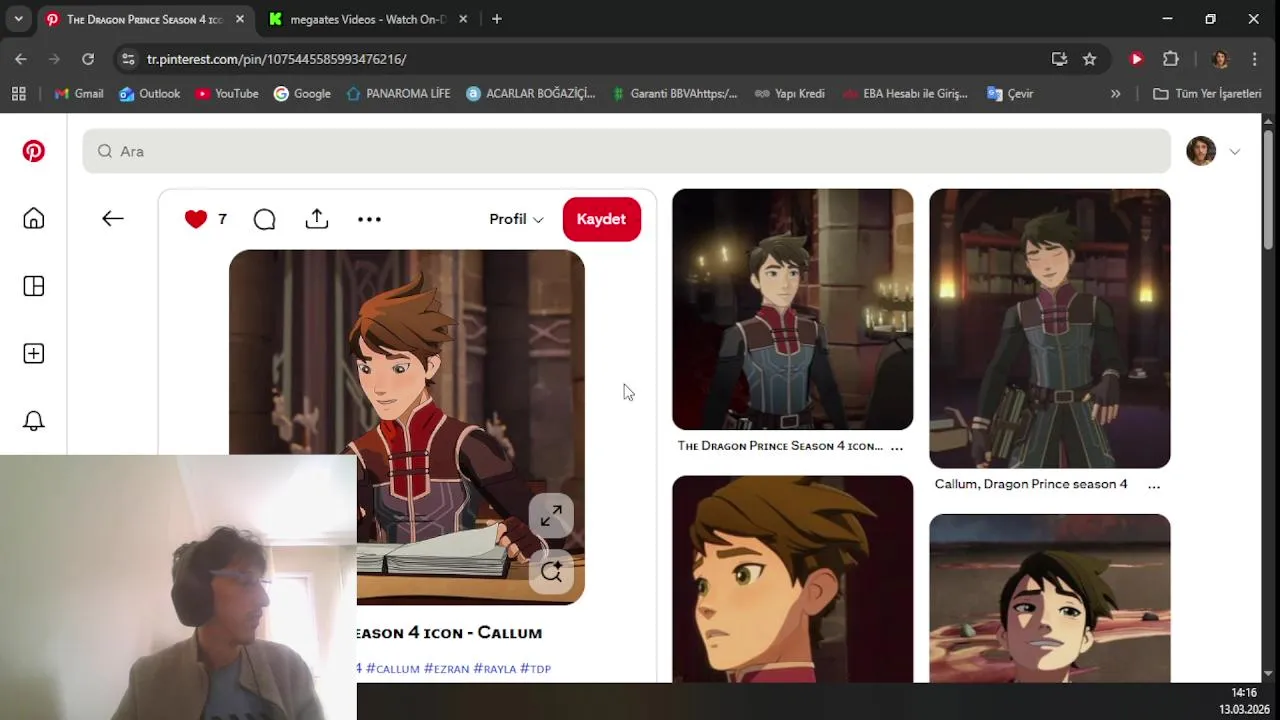Share the pin using the upload icon
This screenshot has width=1280, height=720.
[317, 219]
